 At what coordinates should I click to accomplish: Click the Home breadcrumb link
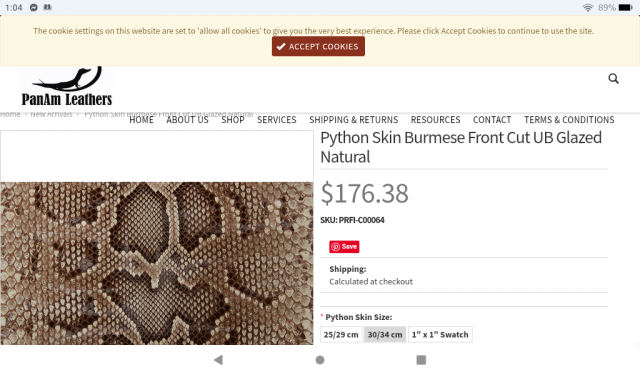(x=10, y=114)
